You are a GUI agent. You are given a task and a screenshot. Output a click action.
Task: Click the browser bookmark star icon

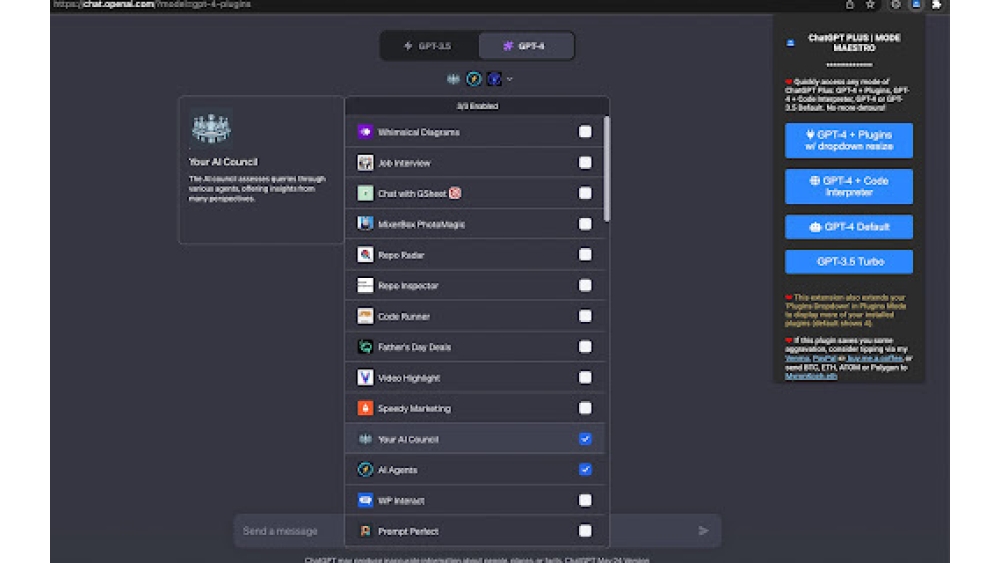click(870, 4)
